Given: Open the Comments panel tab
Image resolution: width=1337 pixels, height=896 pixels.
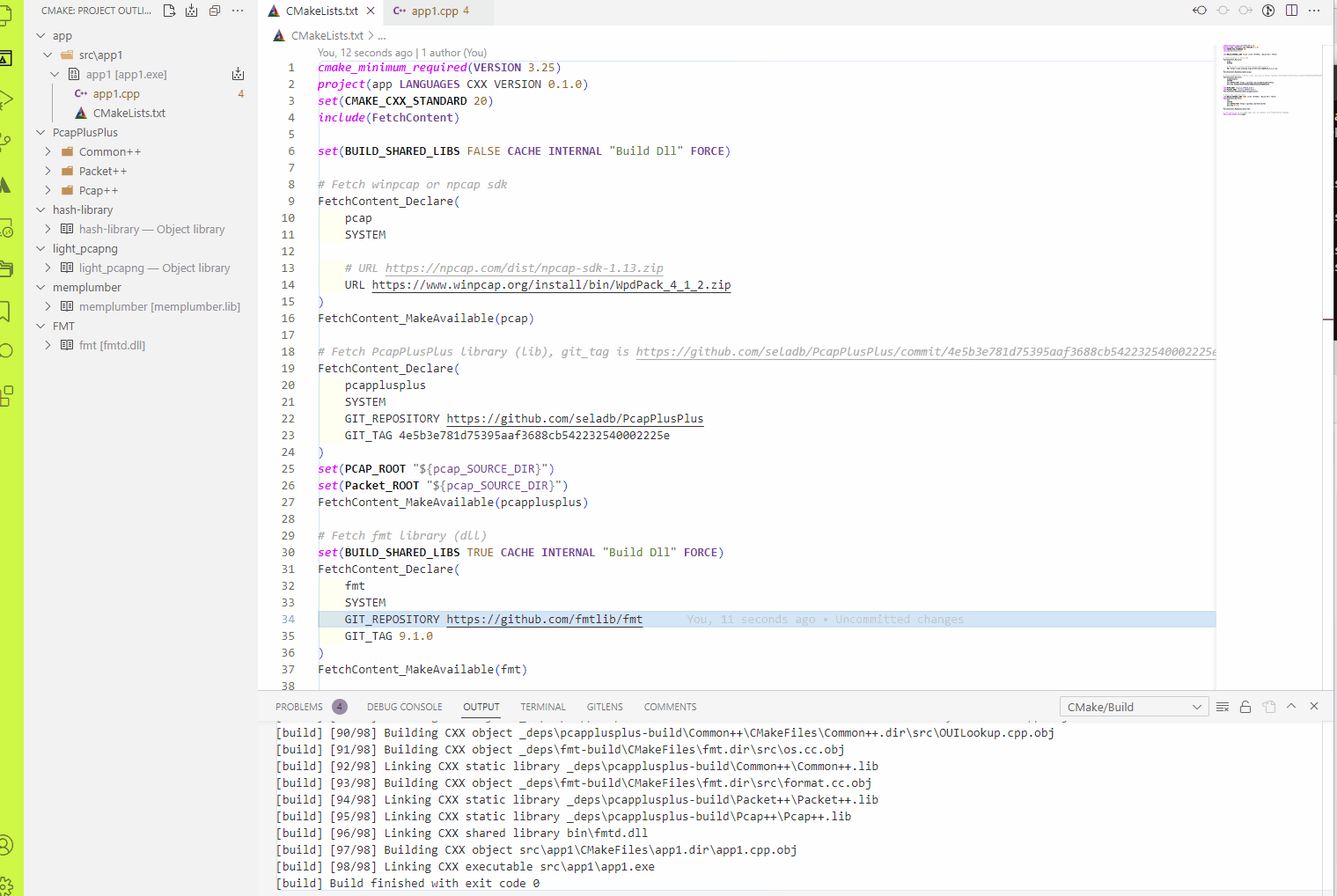Looking at the screenshot, I should point(670,707).
